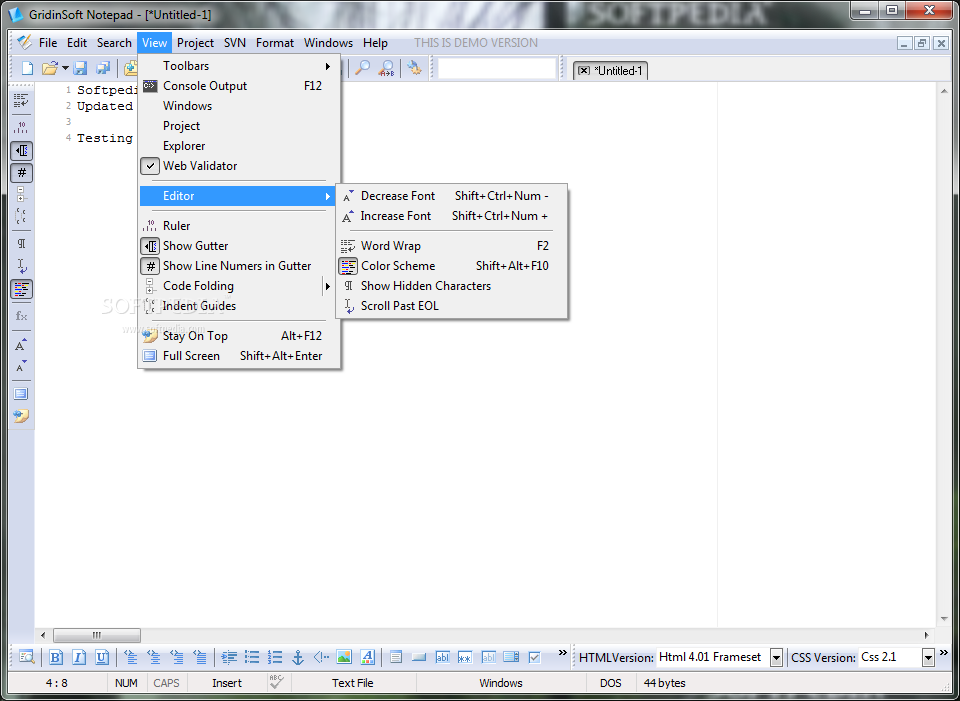Click the HTML preview magnifier icon
The image size is (960, 701).
pos(27,658)
